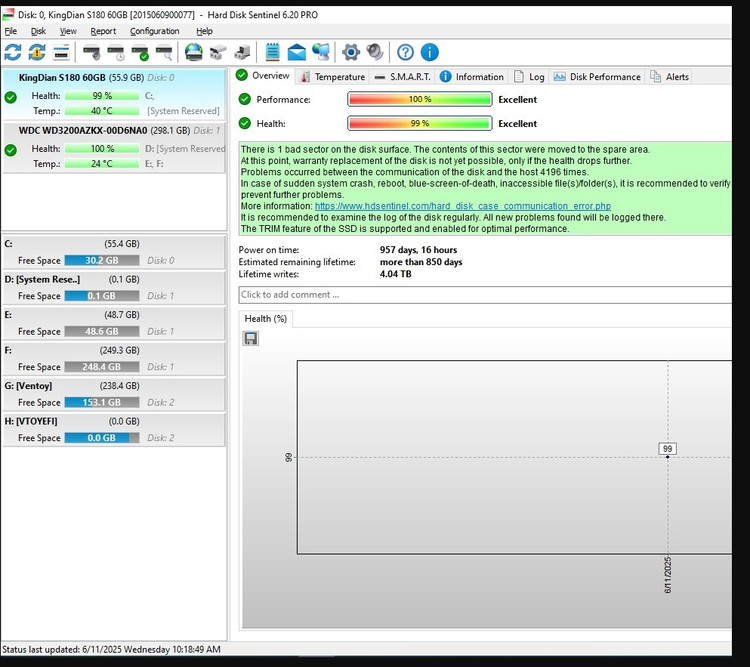Click the Performance 100 % gradient bar
Screen dimensions: 750x667
419,99
